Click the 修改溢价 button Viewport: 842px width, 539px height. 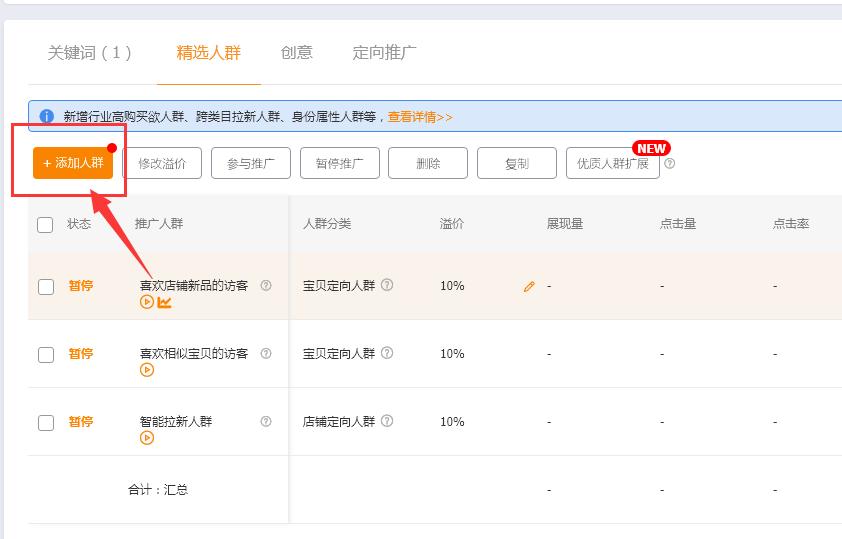point(162,163)
